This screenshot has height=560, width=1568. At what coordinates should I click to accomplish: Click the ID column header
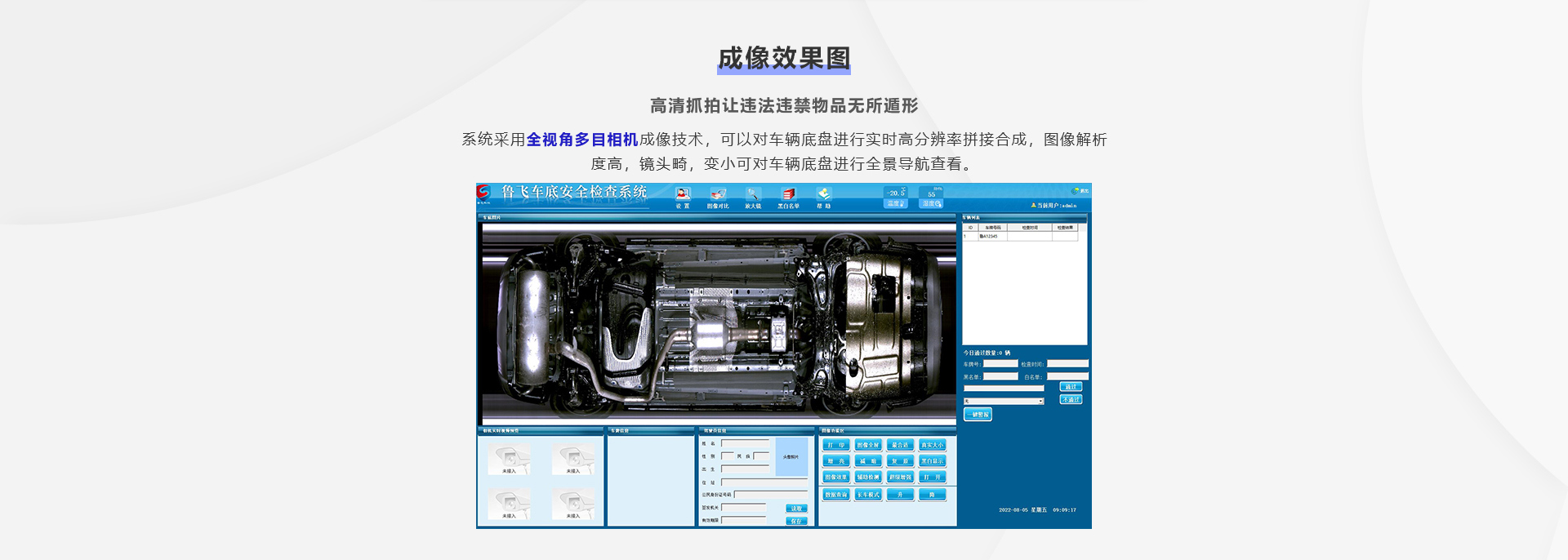pyautogui.click(x=971, y=228)
